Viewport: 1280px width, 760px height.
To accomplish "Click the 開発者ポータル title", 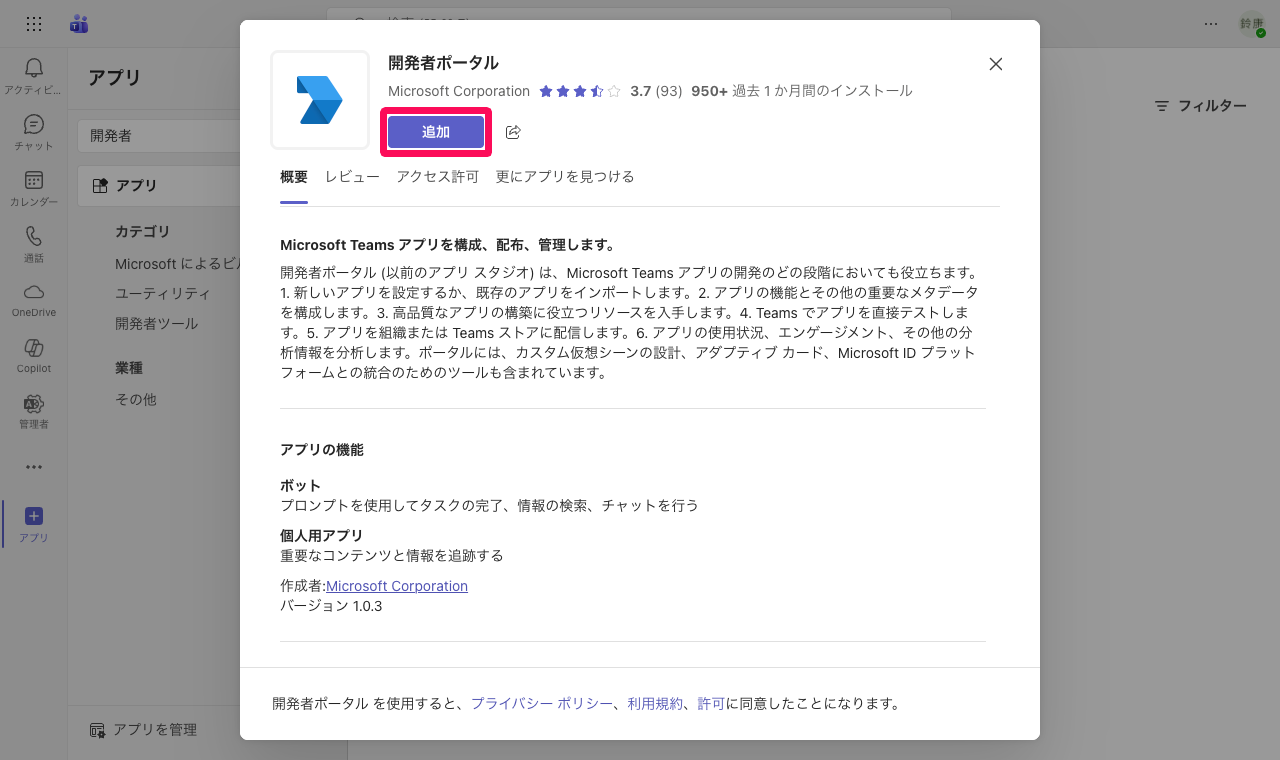I will pyautogui.click(x=443, y=63).
